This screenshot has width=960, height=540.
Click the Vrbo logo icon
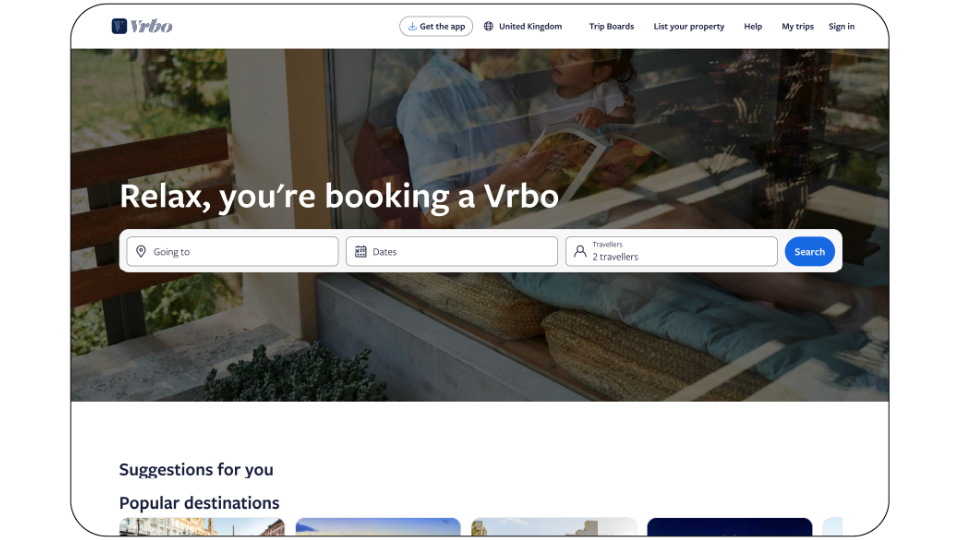(x=119, y=26)
